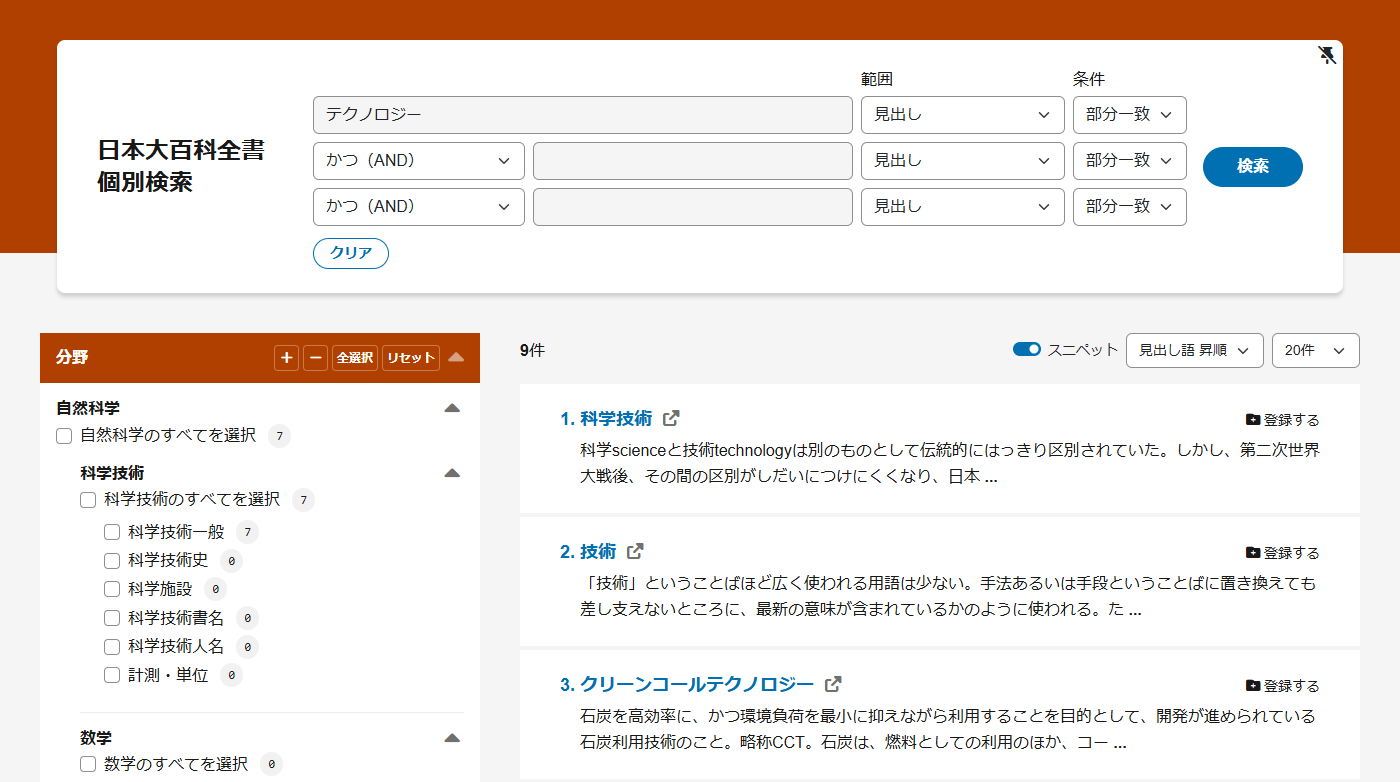
Task: Collapse the 数学 subsection
Action: 452,738
